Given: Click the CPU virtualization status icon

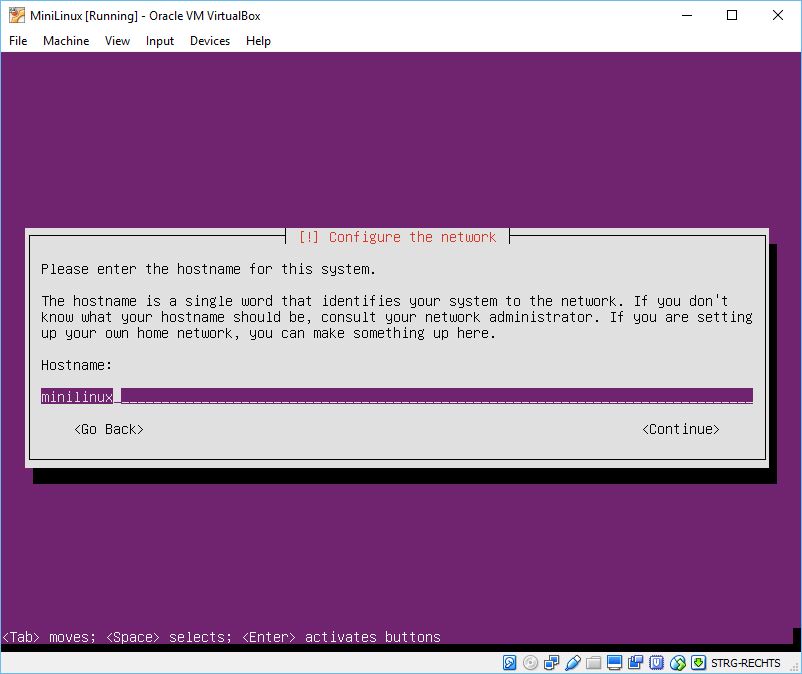Looking at the screenshot, I should click(656, 663).
